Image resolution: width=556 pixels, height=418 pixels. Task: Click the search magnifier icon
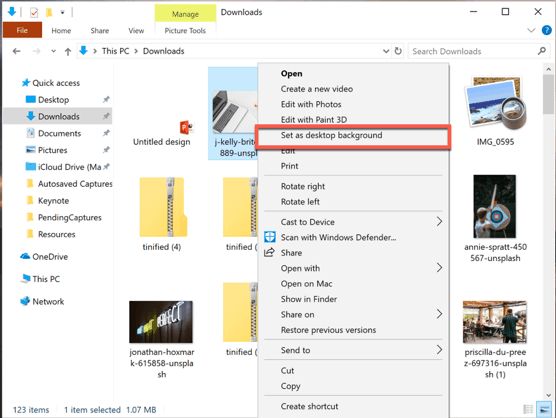[541, 51]
